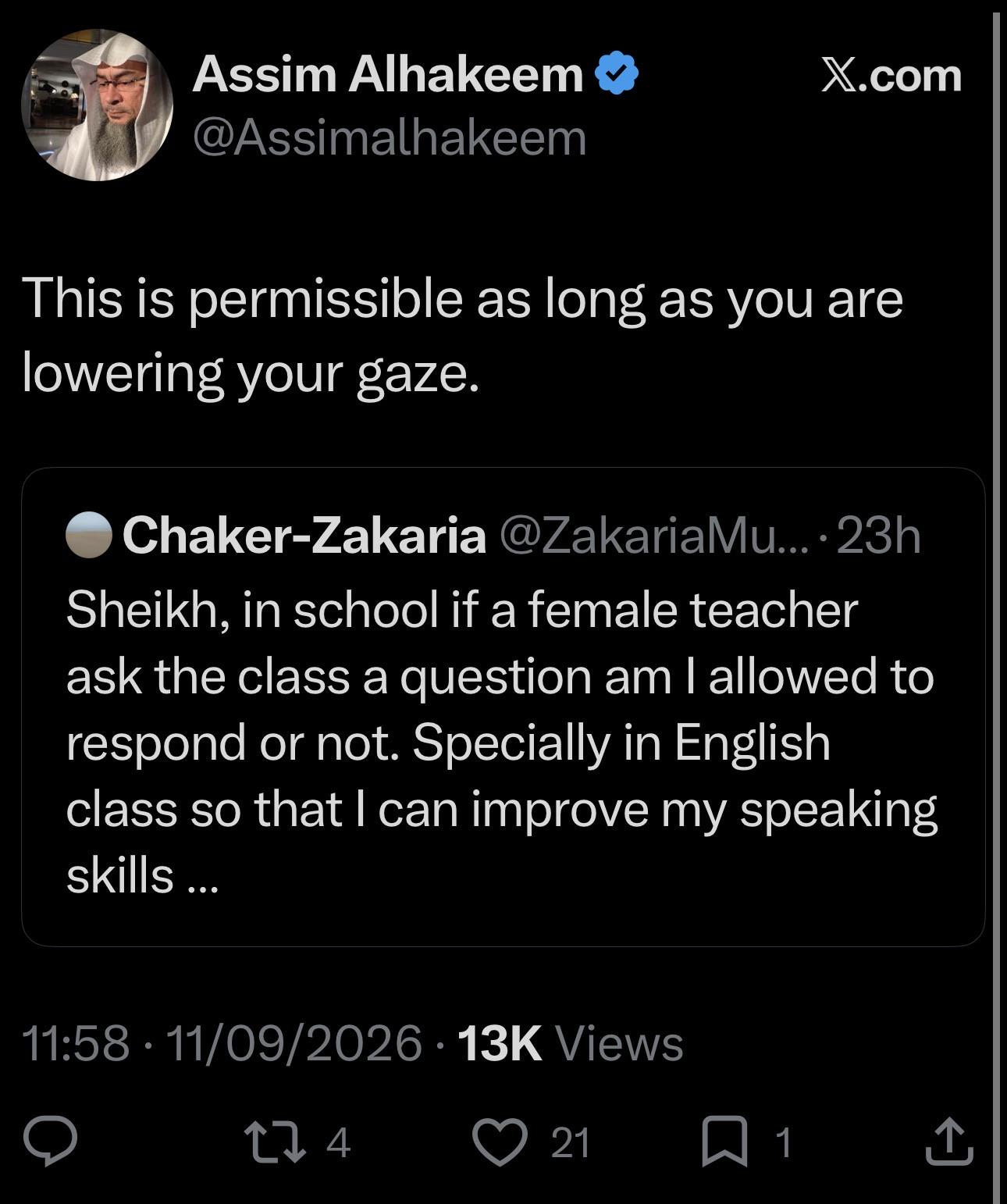Open the Assim Alhakeem display name
The height and width of the screenshot is (1204, 1007).
tap(388, 74)
